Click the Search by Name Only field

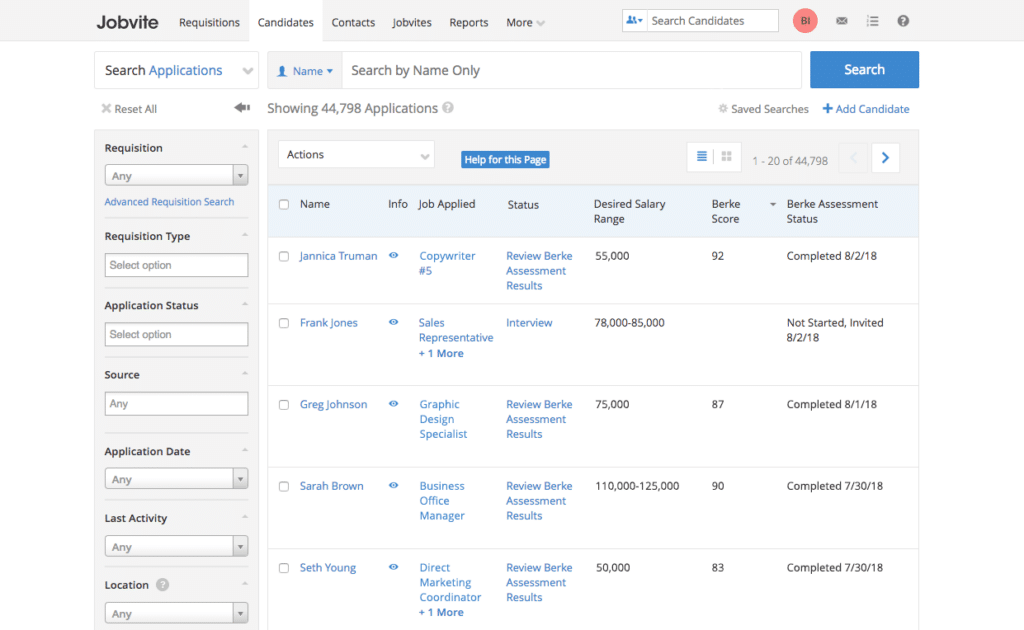pos(570,71)
